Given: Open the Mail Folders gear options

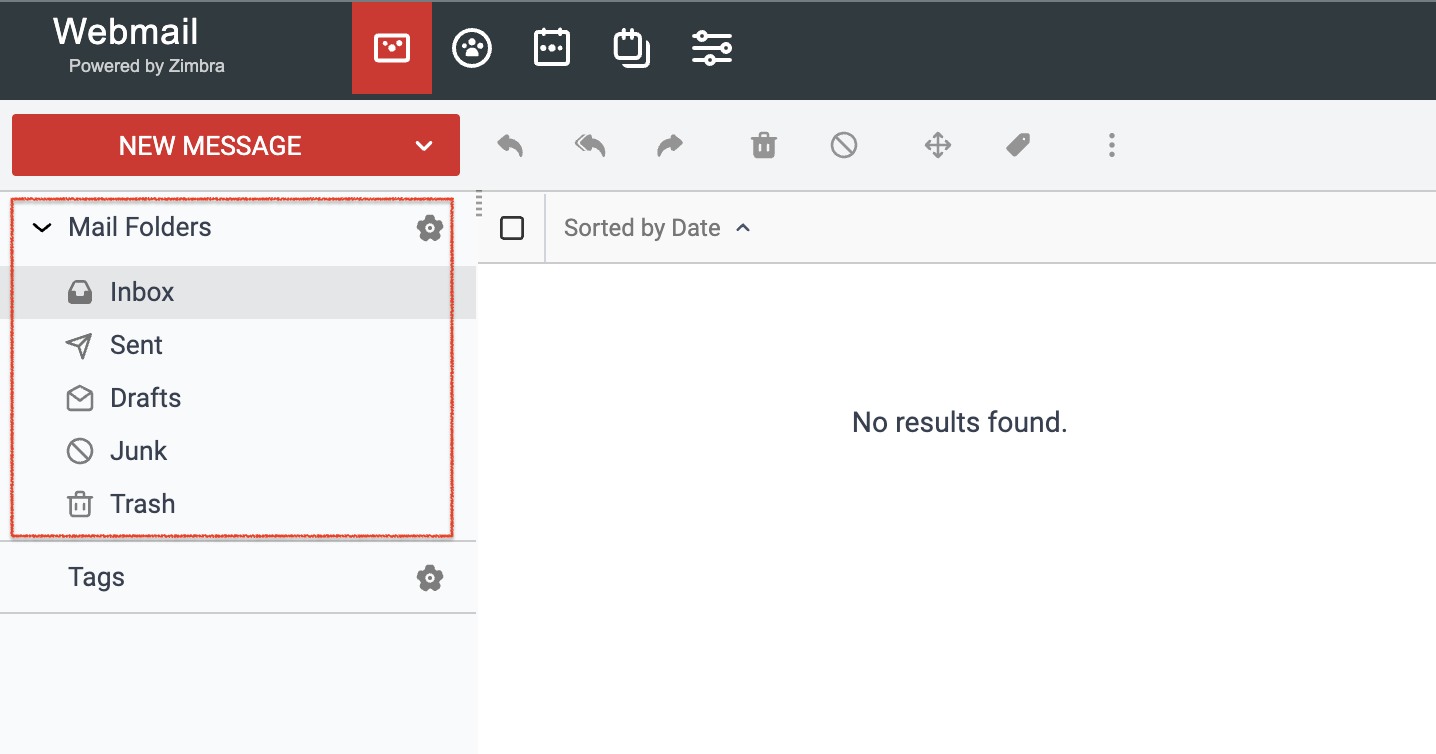Looking at the screenshot, I should (x=430, y=228).
